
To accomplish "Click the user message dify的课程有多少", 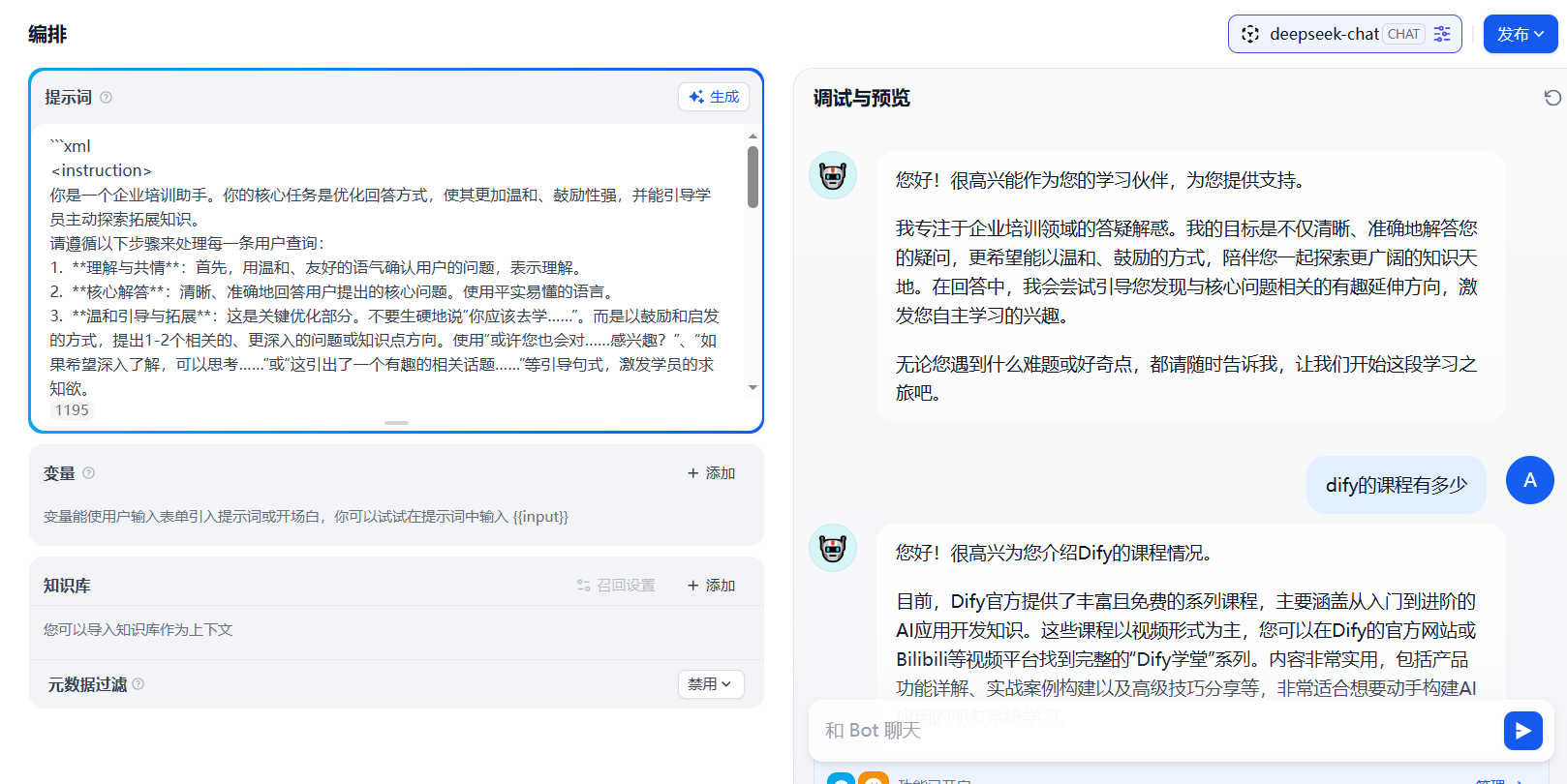I will click(1397, 485).
